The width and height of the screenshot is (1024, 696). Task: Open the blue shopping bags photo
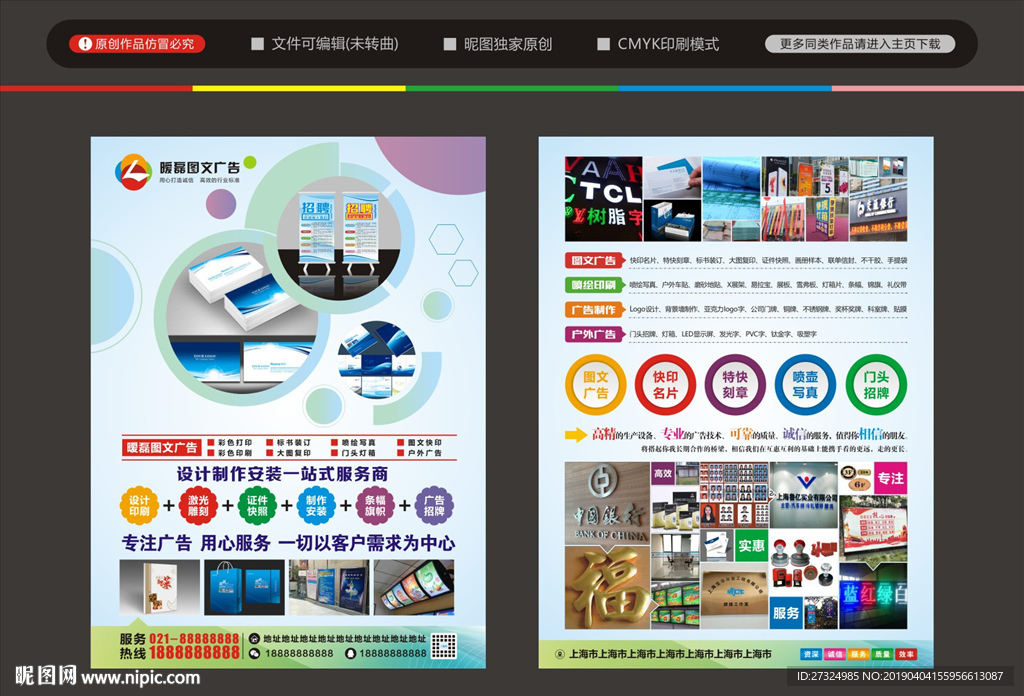pos(244,587)
